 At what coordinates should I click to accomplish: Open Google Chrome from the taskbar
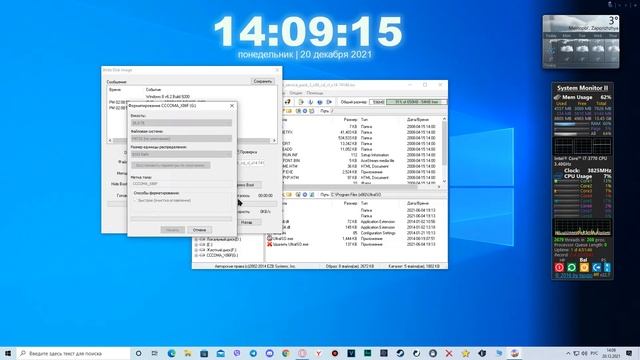286,353
